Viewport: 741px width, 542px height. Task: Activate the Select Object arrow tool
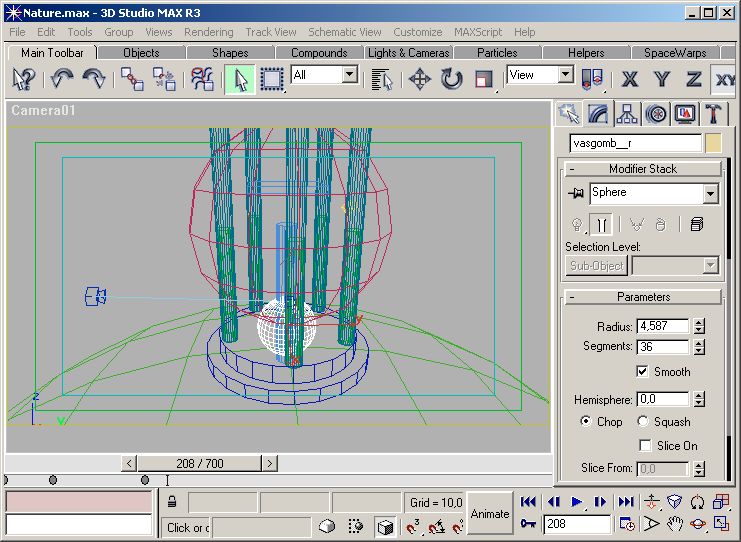pos(239,78)
